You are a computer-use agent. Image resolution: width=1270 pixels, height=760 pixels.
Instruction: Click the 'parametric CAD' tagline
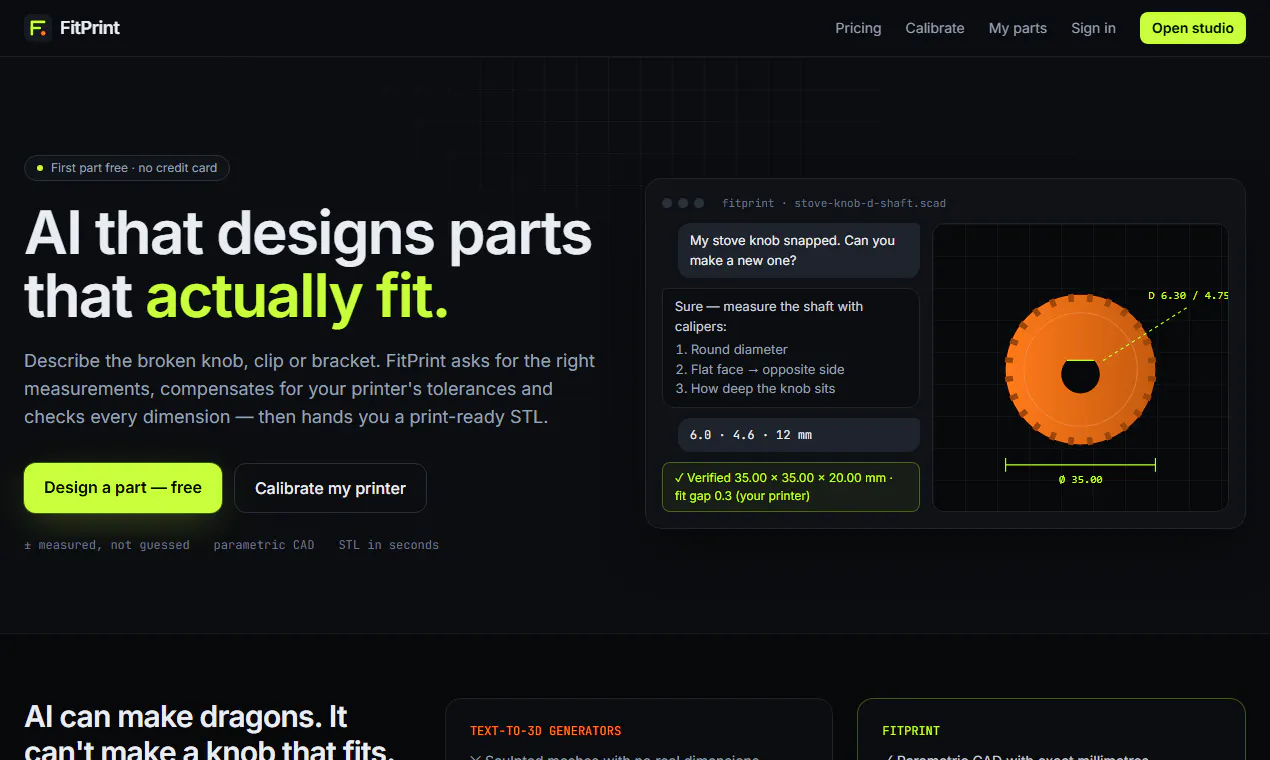(x=264, y=545)
